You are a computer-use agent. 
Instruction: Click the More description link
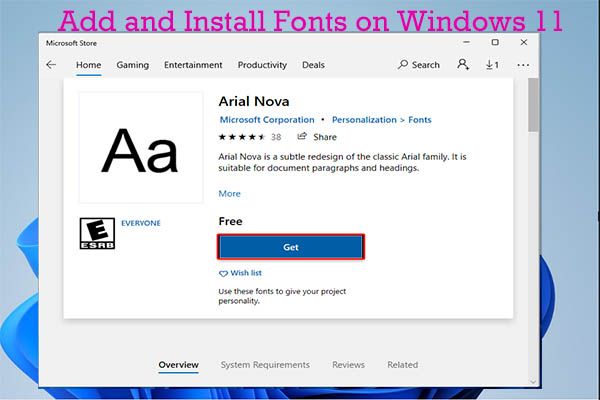(230, 194)
